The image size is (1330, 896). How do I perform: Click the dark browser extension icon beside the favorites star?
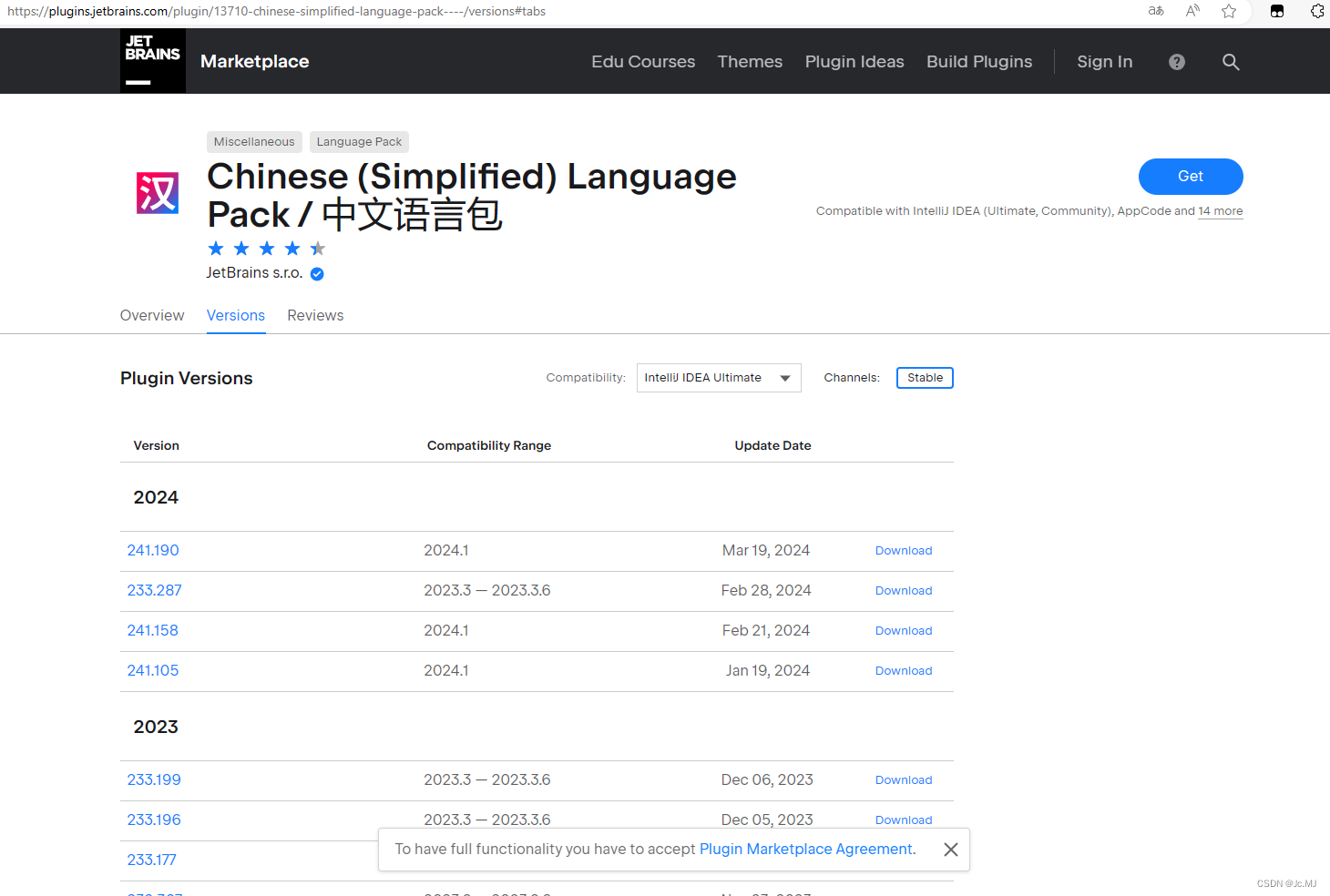[1277, 11]
